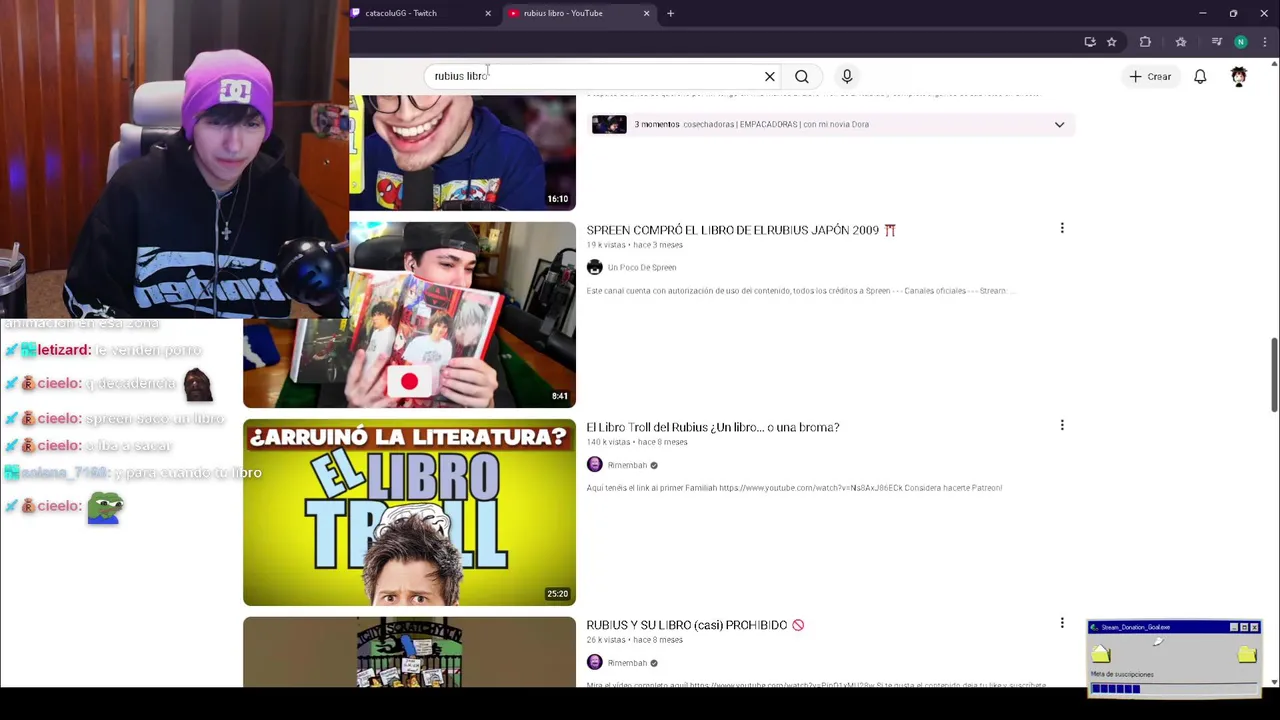Open the YouTube account avatar menu

pos(1239,76)
